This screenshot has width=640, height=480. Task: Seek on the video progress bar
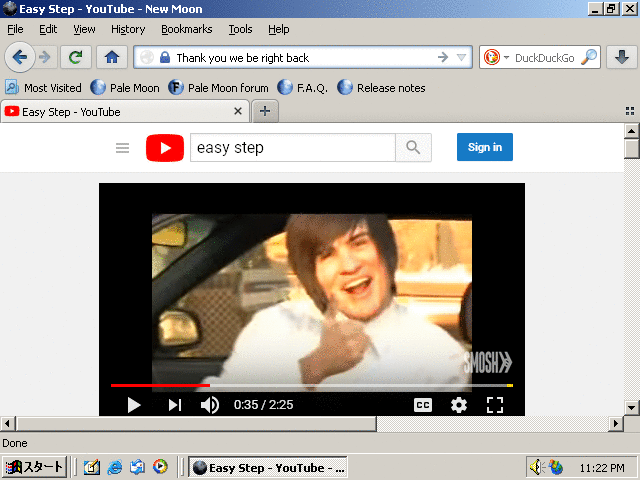(312, 385)
